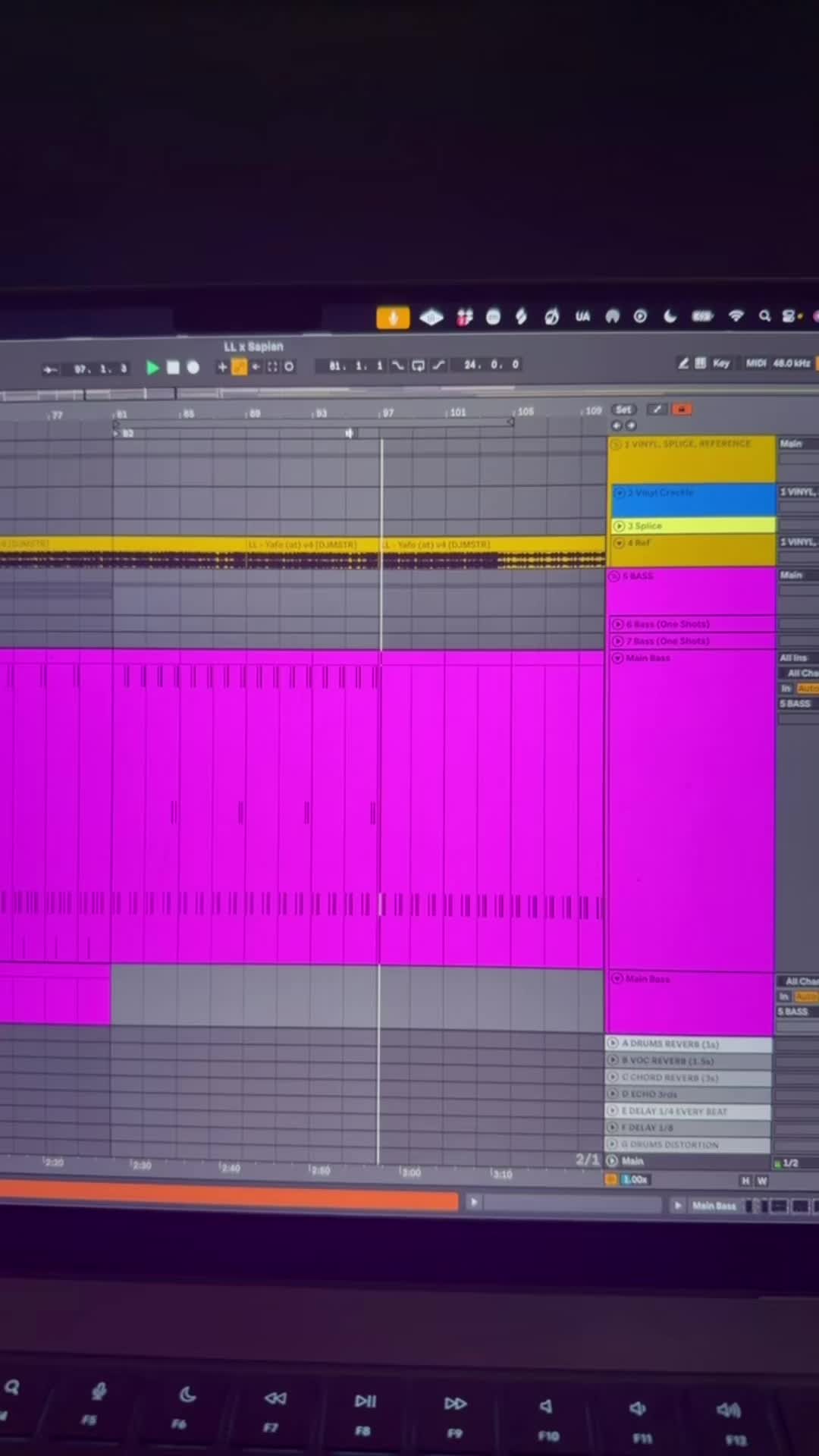Click the Arrangement Record button
This screenshot has height=1456, width=819.
pos(193,368)
